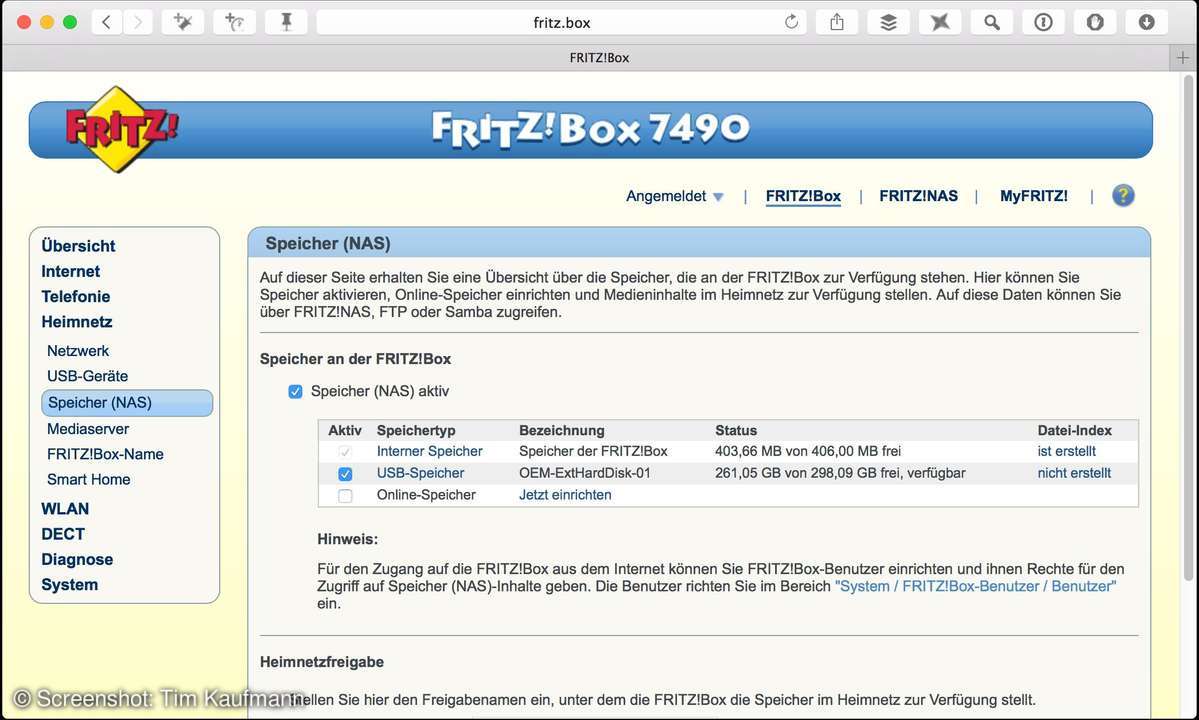Enable the Online-Speicher checkbox

[346, 496]
